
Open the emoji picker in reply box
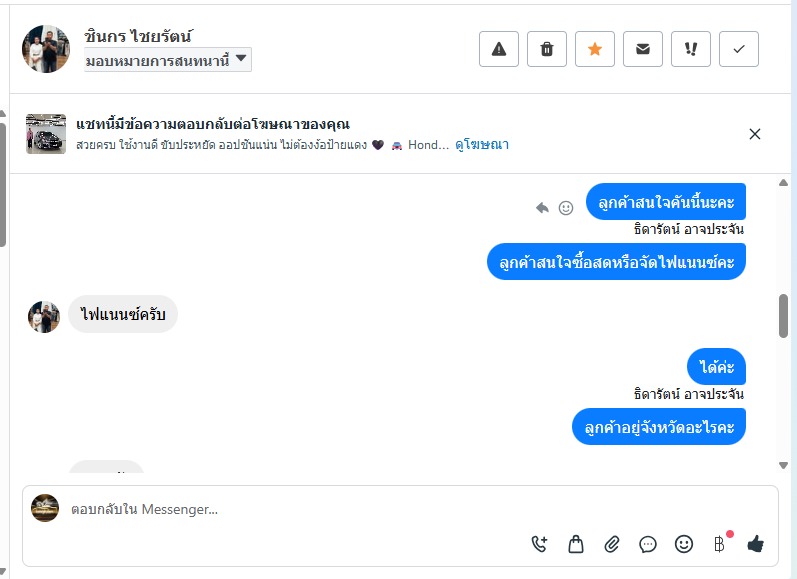684,544
